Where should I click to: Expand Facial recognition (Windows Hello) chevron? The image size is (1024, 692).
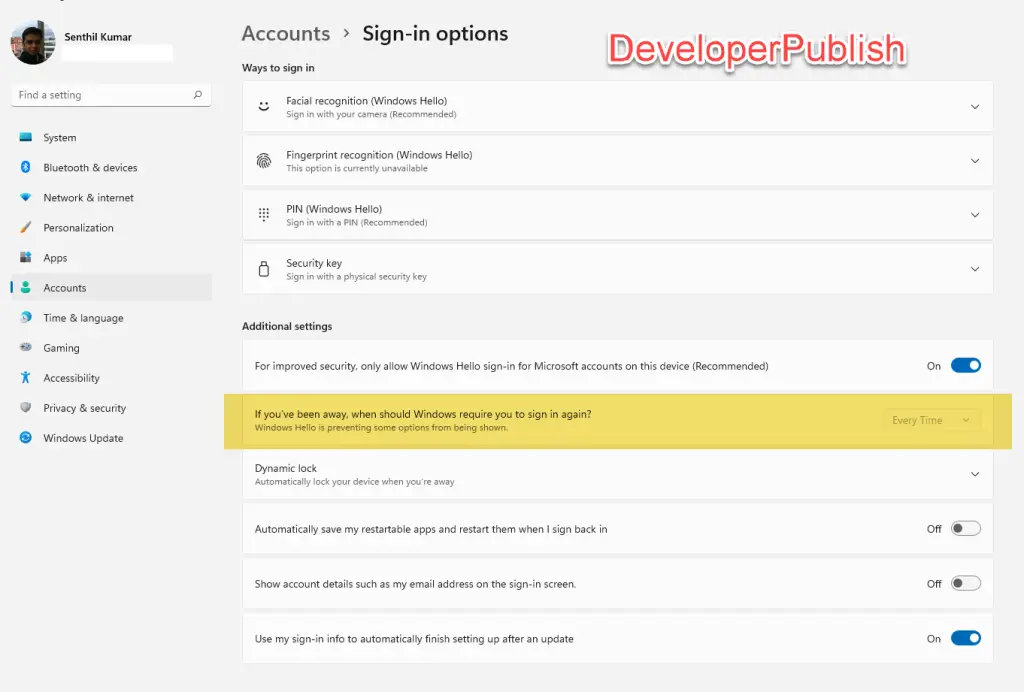pyautogui.click(x=974, y=106)
